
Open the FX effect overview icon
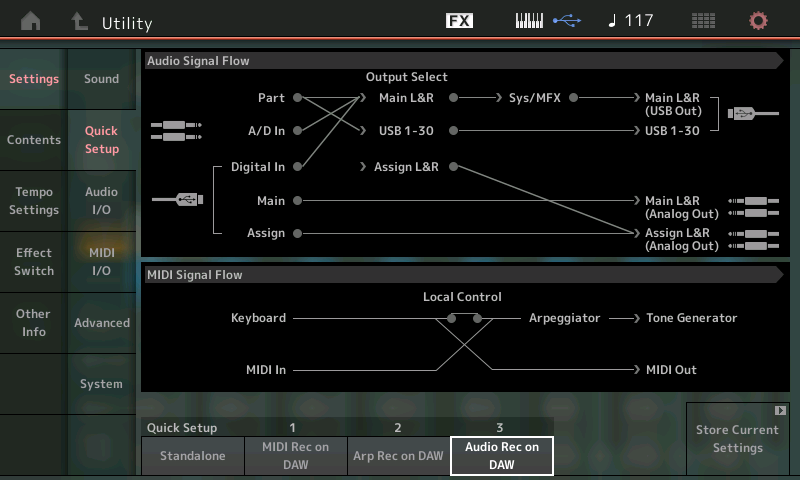tap(459, 21)
